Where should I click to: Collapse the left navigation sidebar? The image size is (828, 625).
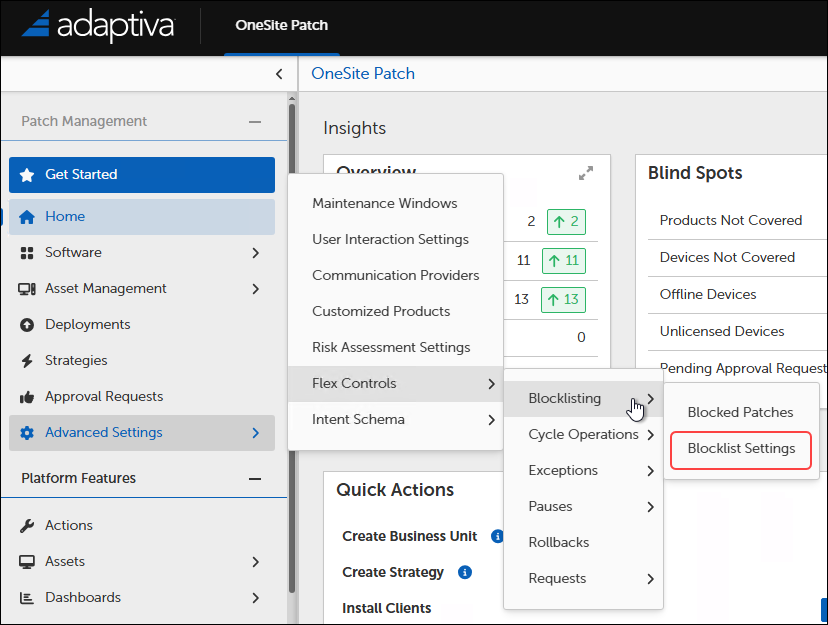[x=279, y=74]
